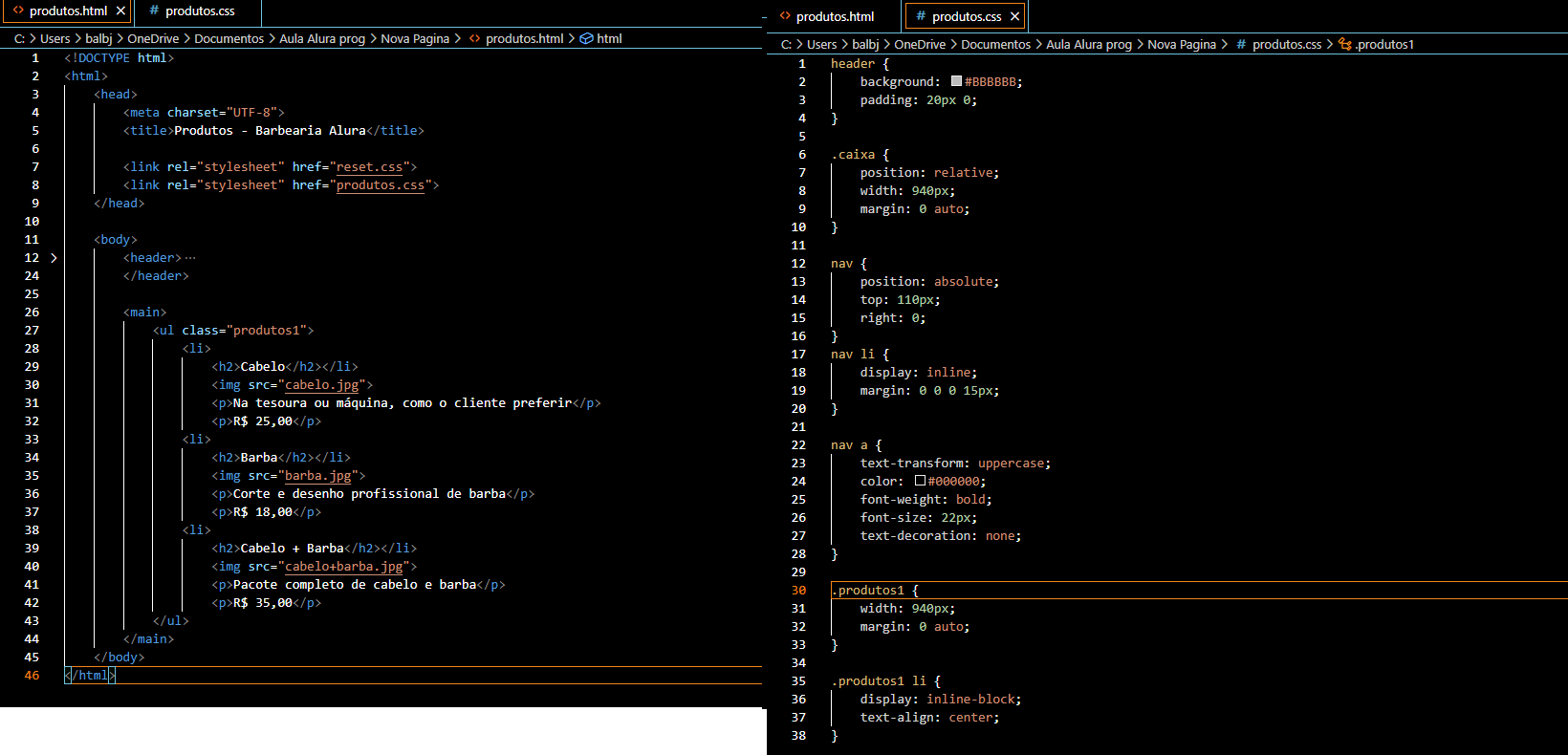
Task: Click 'Corte e desenho profissional de barba' text
Action: click(369, 494)
